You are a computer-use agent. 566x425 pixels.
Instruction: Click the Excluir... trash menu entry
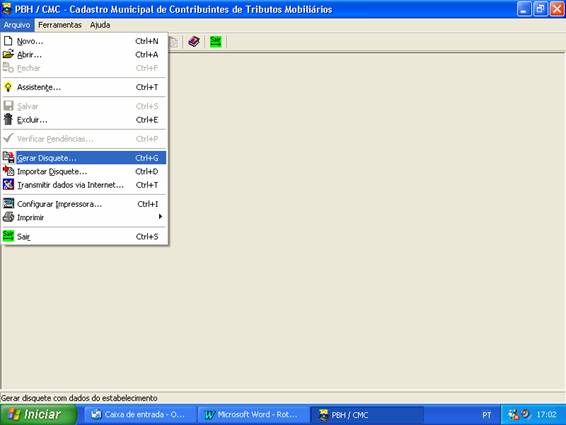[84, 120]
